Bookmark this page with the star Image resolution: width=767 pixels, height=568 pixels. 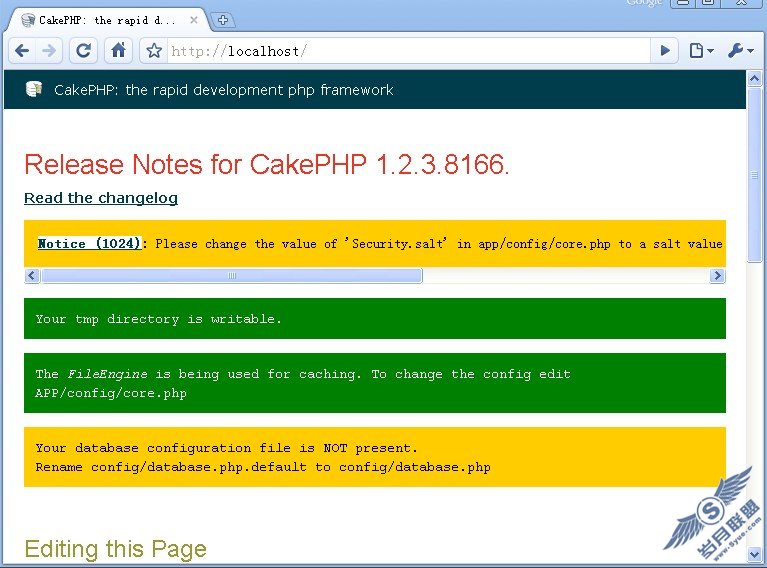point(154,50)
